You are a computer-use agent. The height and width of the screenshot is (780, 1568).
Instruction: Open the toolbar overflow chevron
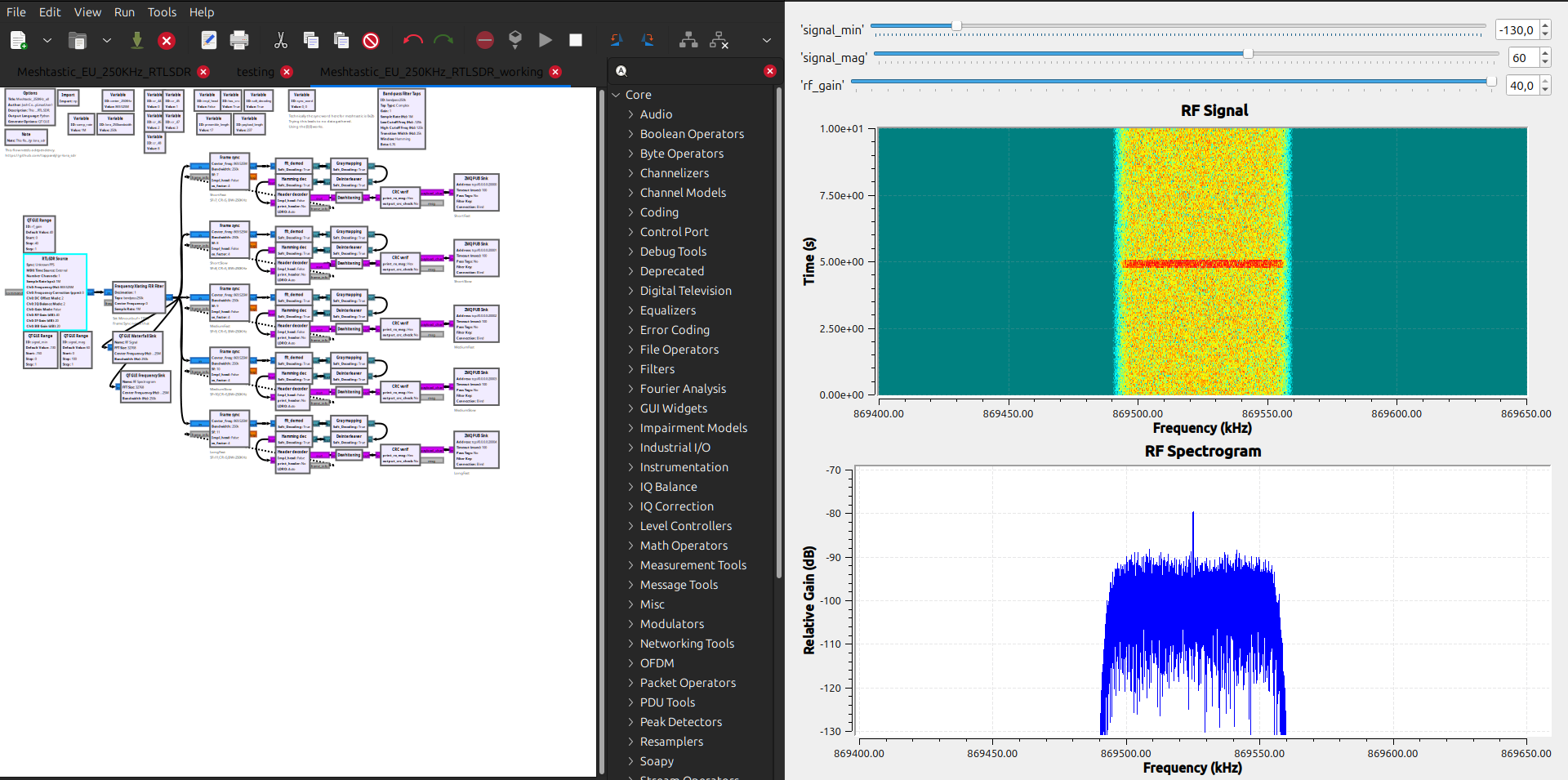point(766,40)
